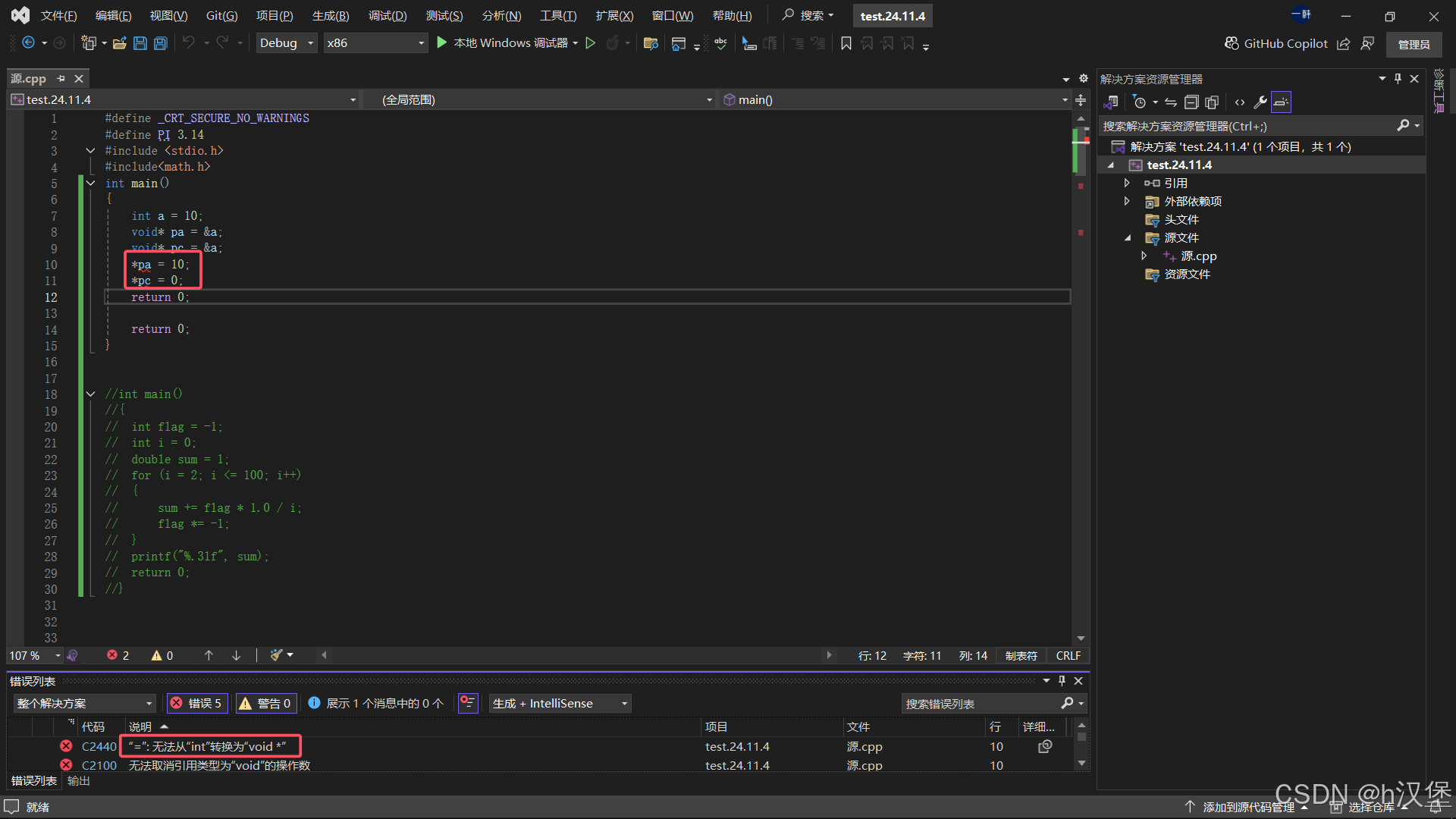Open the GitHub Copilot button
This screenshot has width=1456, height=819.
pyautogui.click(x=1276, y=43)
